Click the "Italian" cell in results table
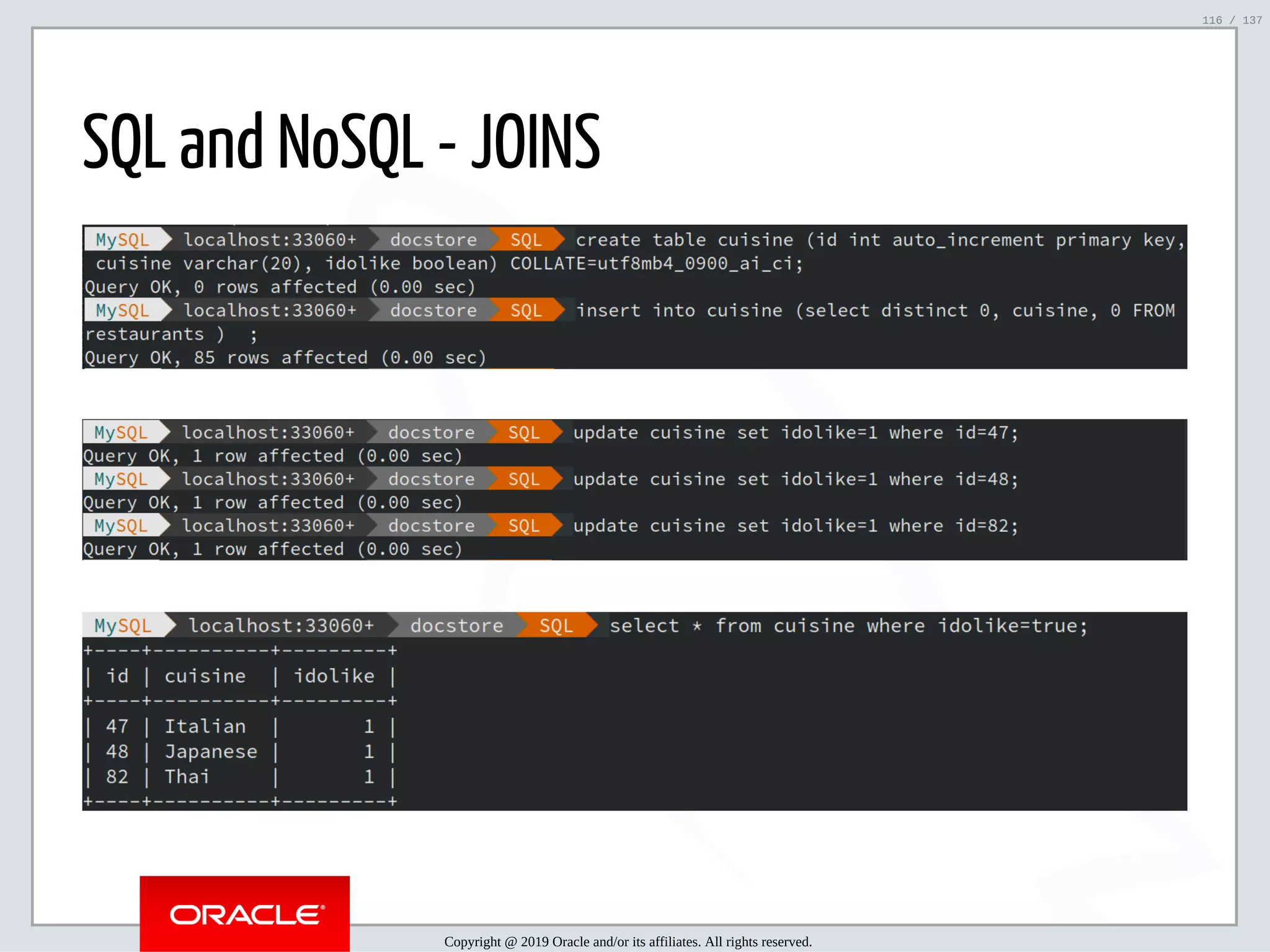The width and height of the screenshot is (1270, 952). click(x=205, y=726)
